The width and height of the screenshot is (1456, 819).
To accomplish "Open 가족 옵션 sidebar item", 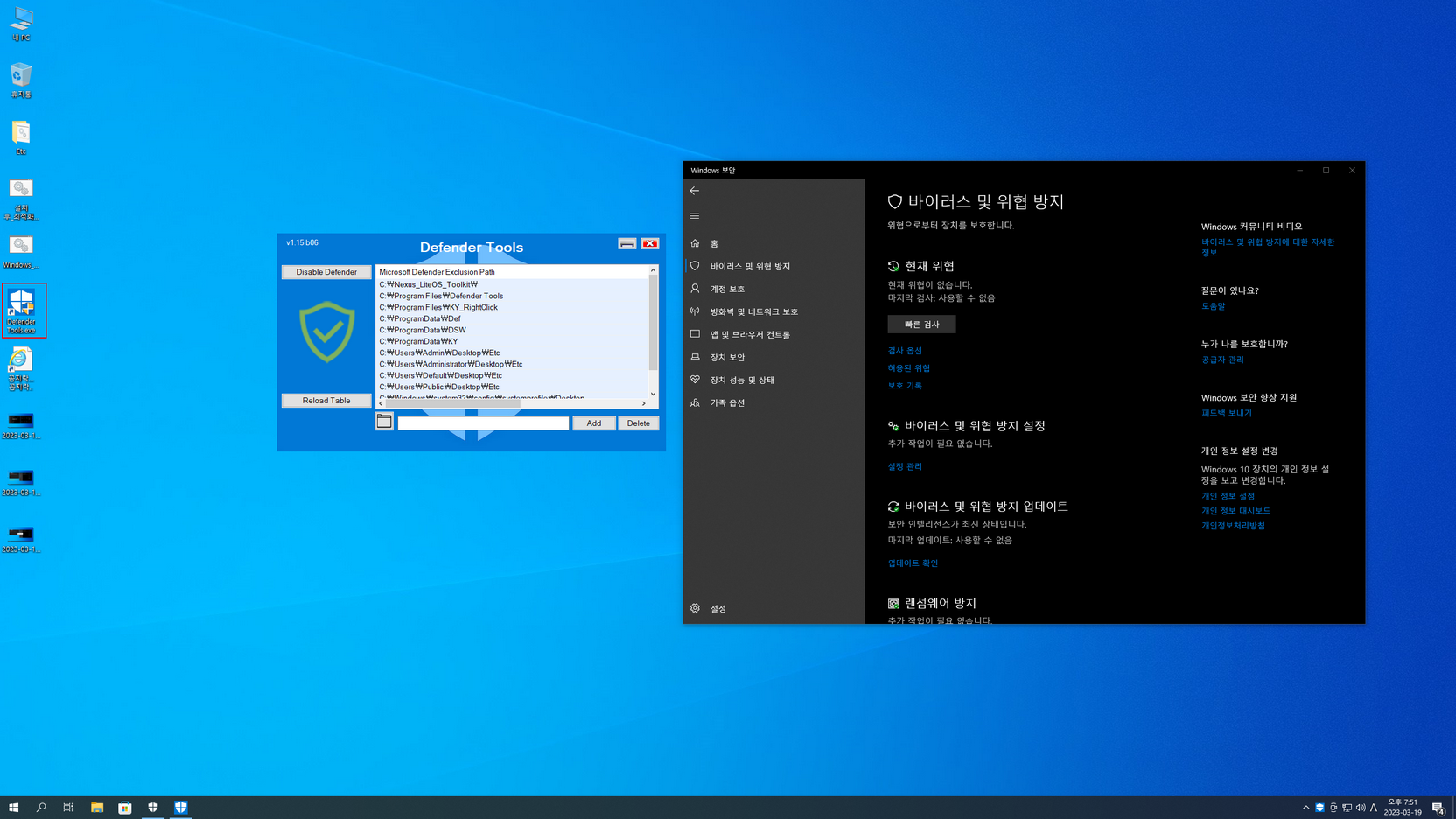I will pyautogui.click(x=773, y=402).
